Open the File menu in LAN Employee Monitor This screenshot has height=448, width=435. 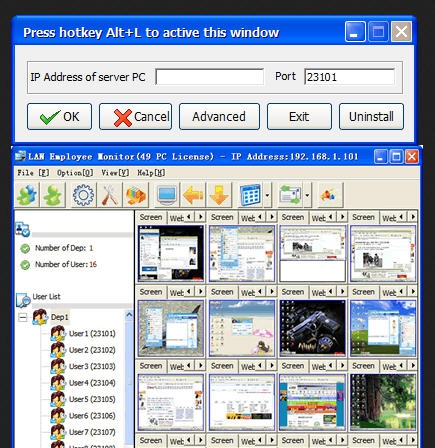33,173
